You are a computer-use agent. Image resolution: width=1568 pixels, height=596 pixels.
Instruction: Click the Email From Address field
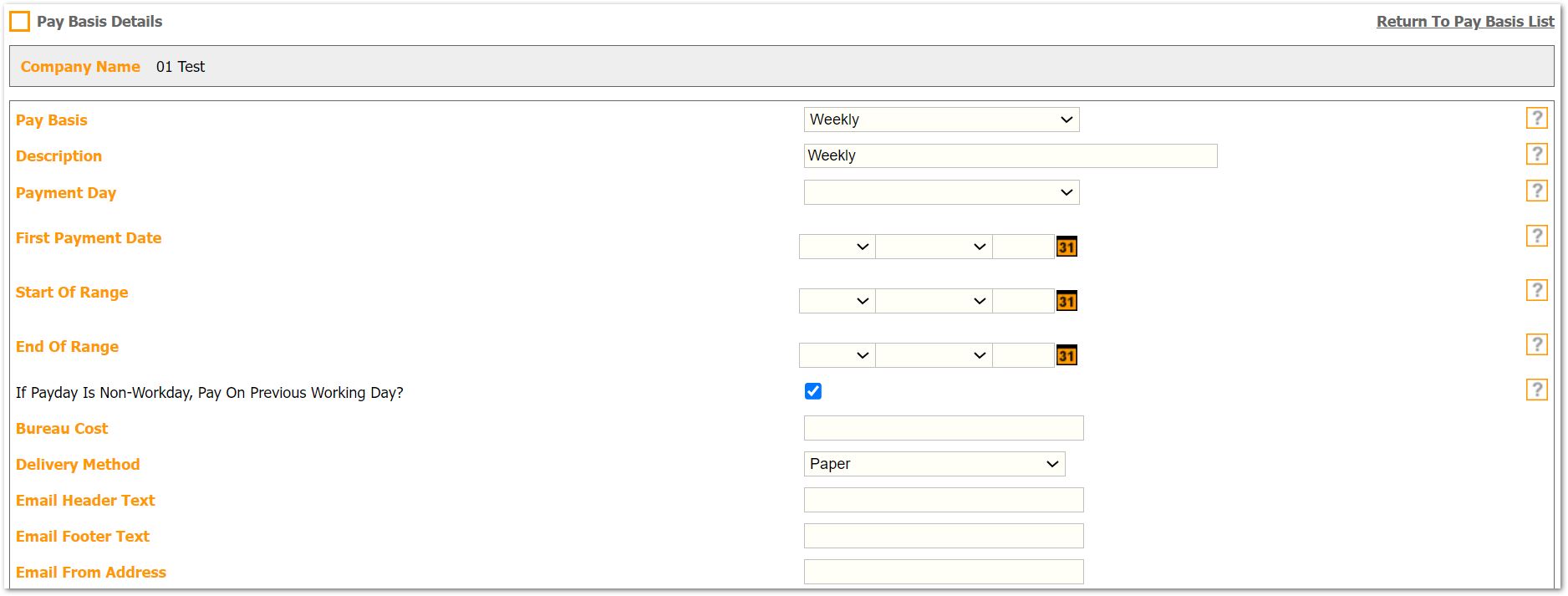[x=943, y=572]
